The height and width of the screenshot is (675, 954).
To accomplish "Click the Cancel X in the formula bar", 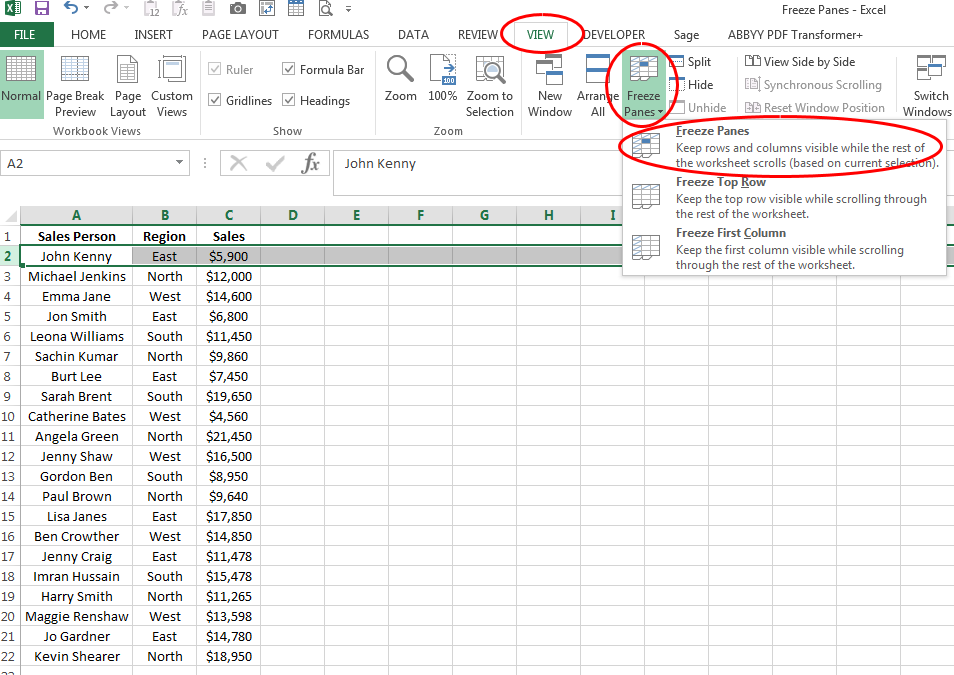I will pos(238,163).
